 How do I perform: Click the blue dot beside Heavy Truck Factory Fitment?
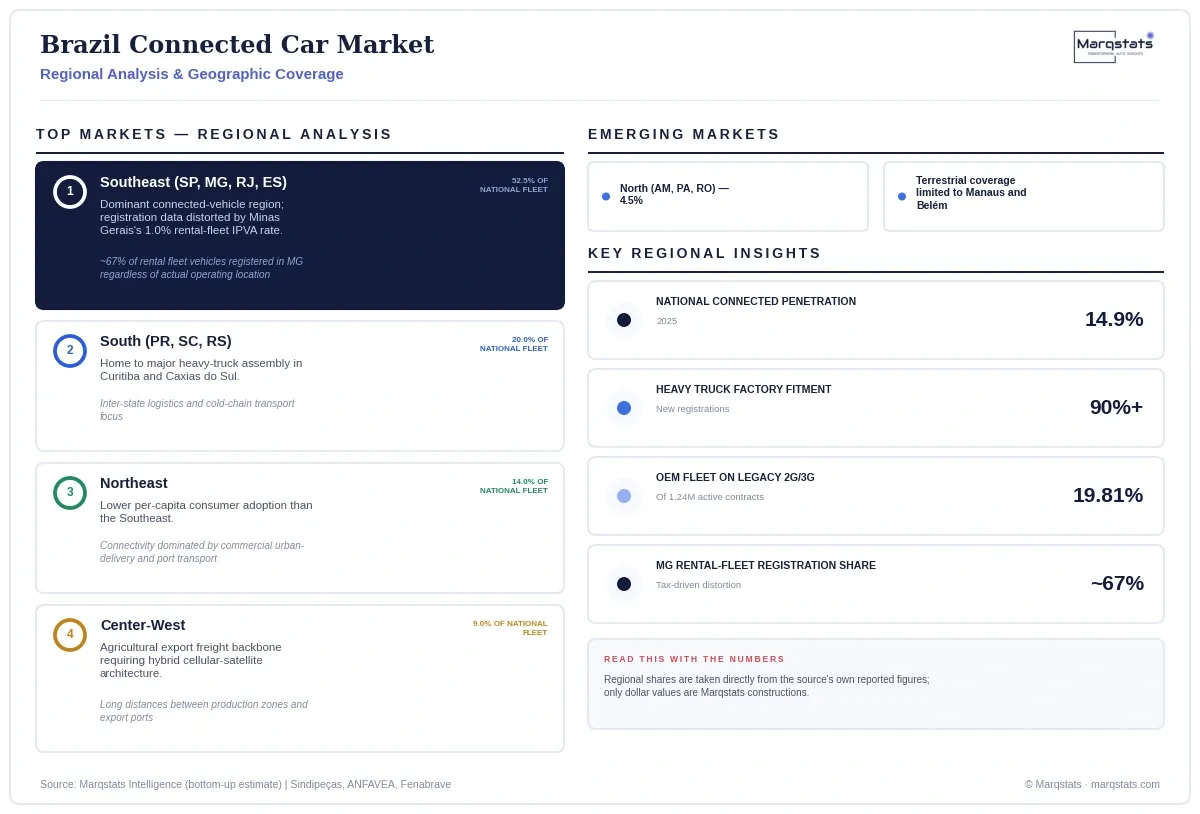tap(624, 408)
